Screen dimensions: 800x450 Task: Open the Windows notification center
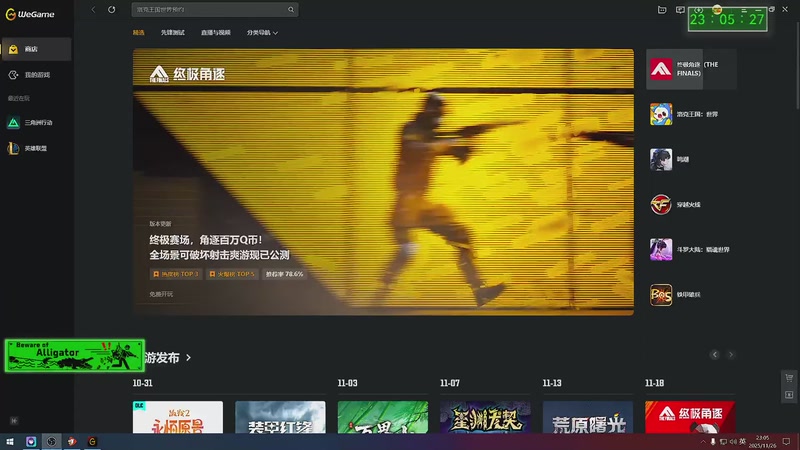point(786,442)
